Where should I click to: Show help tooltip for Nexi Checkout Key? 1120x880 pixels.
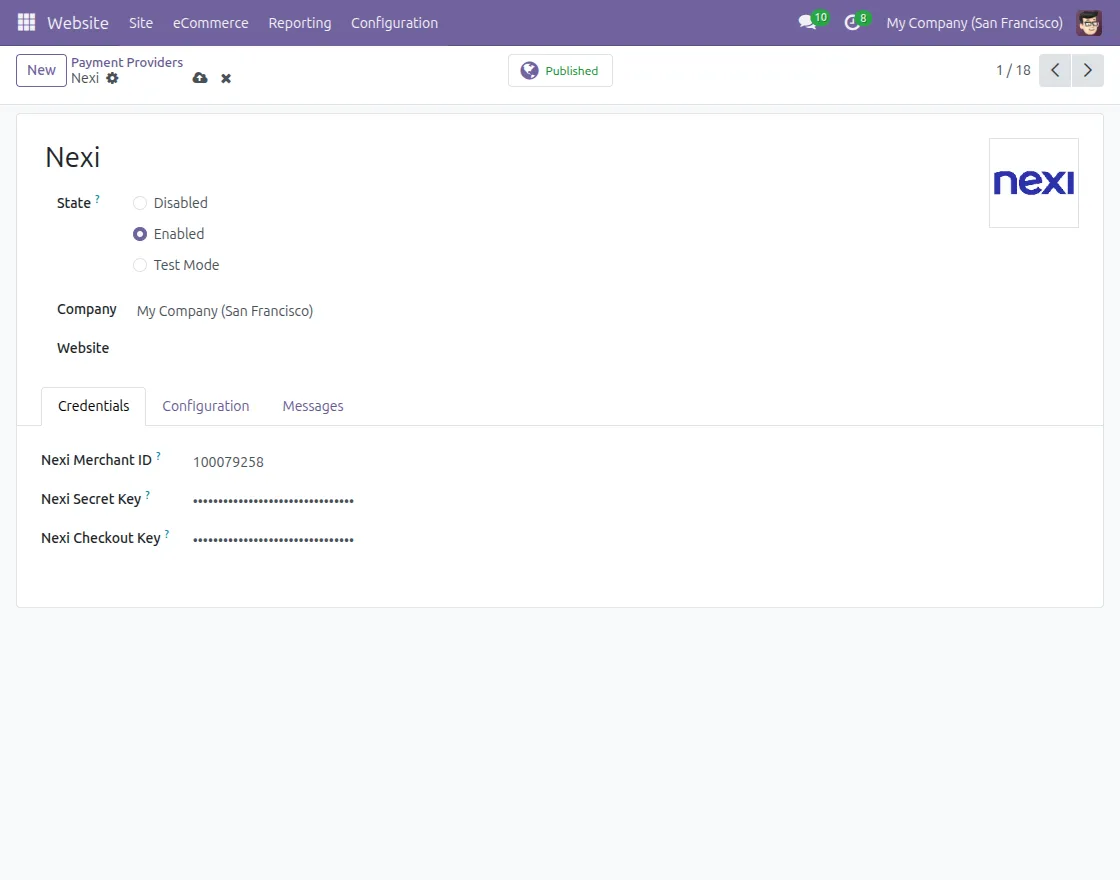pyautogui.click(x=167, y=534)
